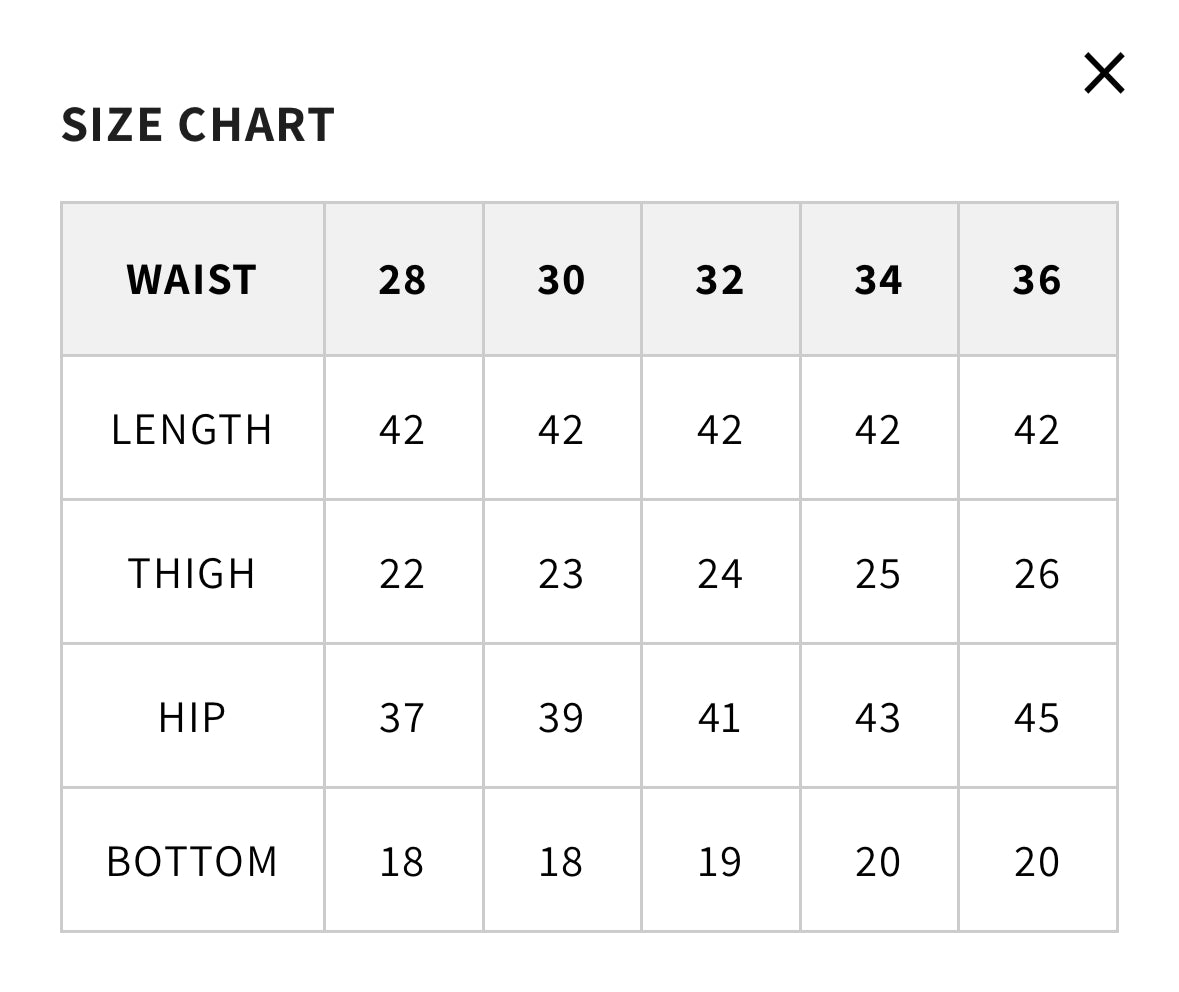Image resolution: width=1179 pixels, height=992 pixels.
Task: Click the SIZE CHART heading
Action: 198,125
